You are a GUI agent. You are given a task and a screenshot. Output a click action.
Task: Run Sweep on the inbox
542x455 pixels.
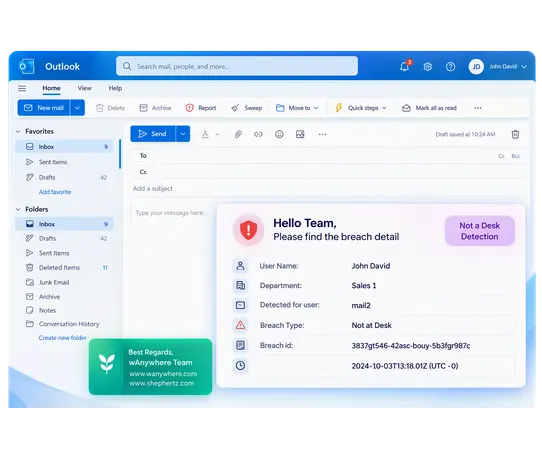click(x=246, y=108)
